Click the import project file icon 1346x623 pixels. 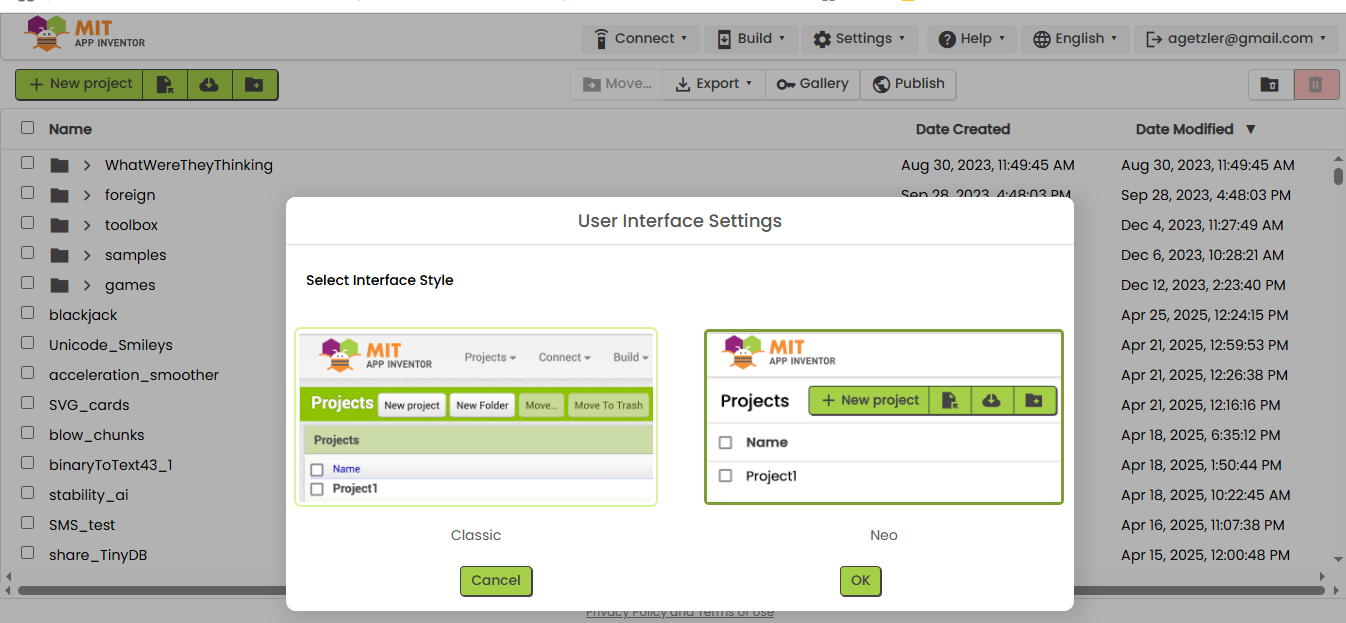(165, 84)
